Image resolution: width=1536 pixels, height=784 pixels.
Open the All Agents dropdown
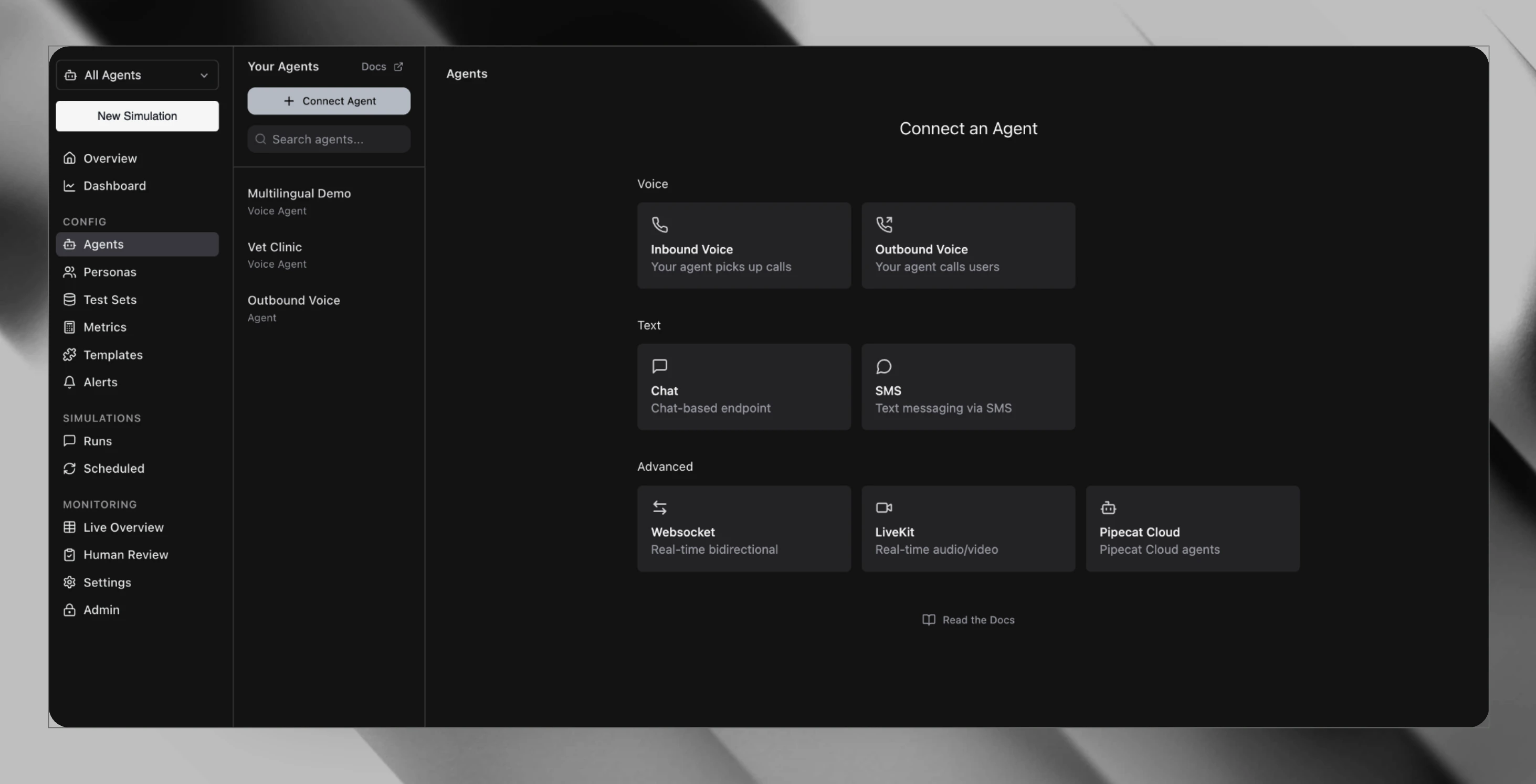pyautogui.click(x=136, y=75)
